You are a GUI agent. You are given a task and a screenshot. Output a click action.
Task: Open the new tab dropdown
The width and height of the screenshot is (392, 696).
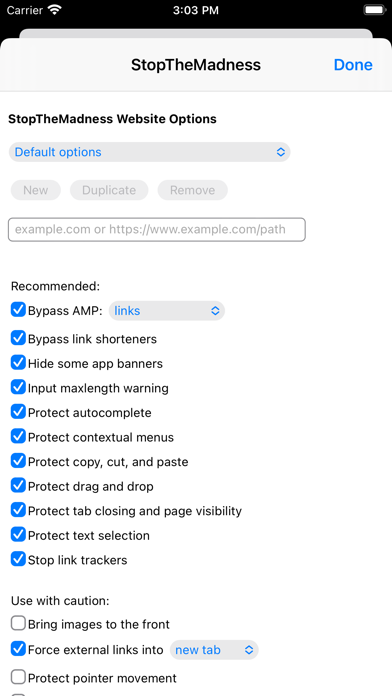point(214,650)
